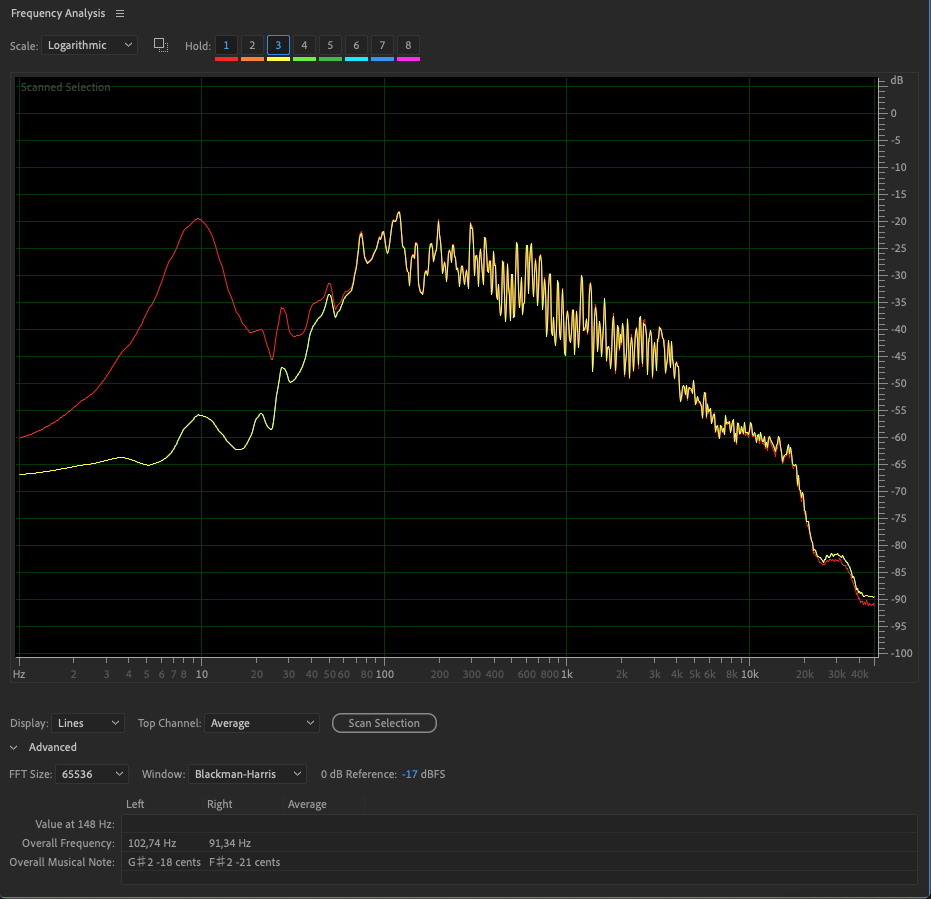Click the -17 dB reference value
931x899 pixels.
tap(410, 774)
